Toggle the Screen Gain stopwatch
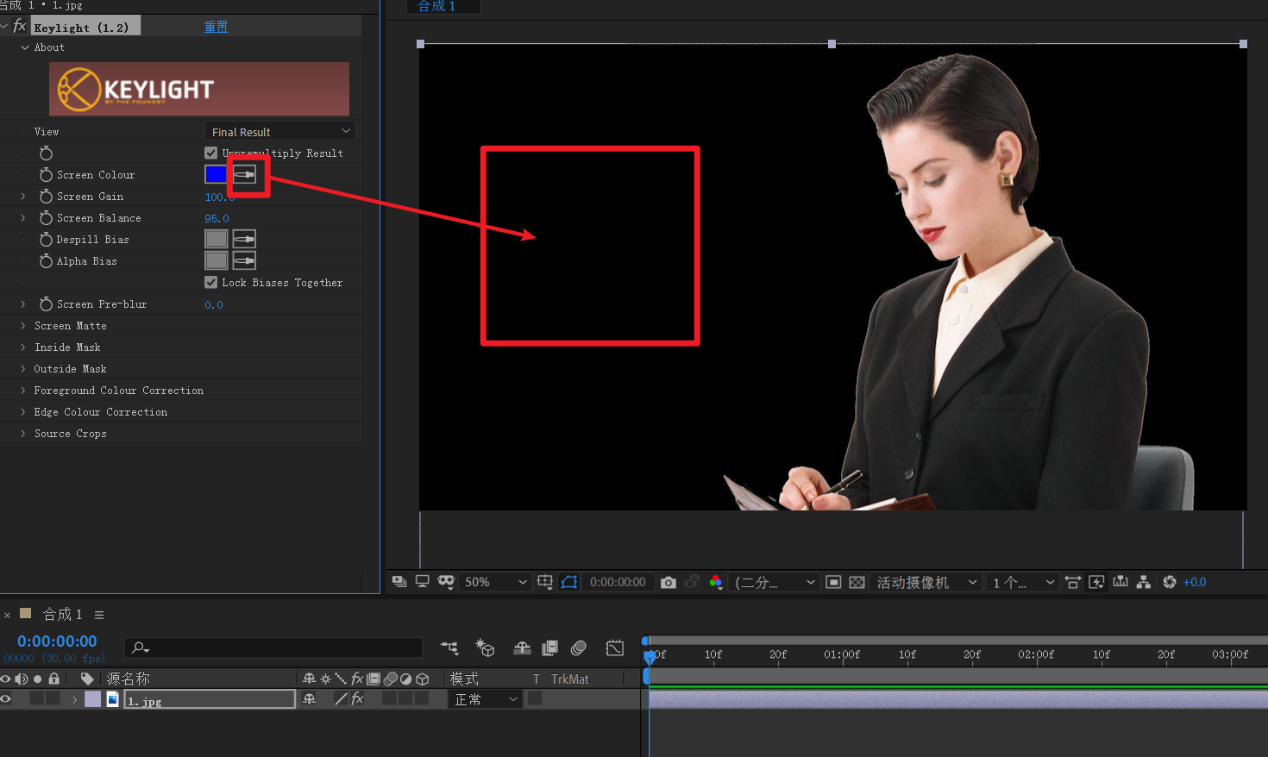The height and width of the screenshot is (757, 1268). pyautogui.click(x=46, y=197)
